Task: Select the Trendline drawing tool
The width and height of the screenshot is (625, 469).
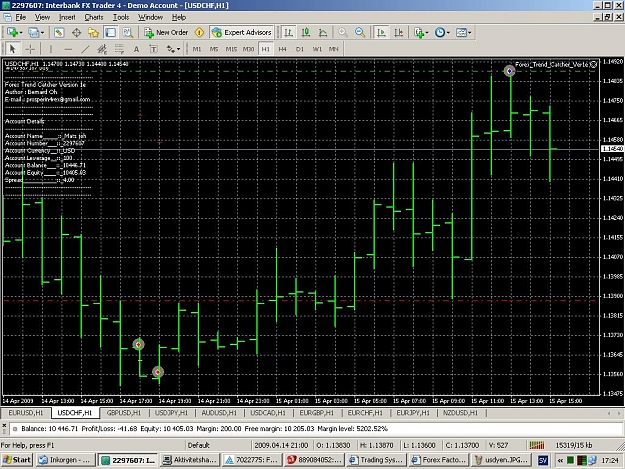Action: point(85,49)
